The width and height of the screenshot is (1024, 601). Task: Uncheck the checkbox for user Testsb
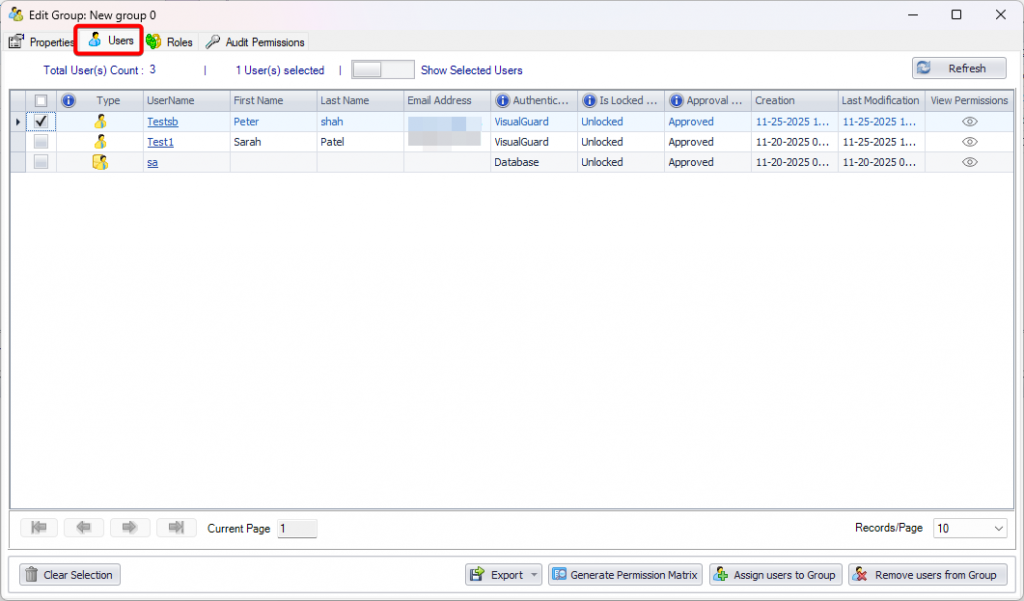coord(41,122)
